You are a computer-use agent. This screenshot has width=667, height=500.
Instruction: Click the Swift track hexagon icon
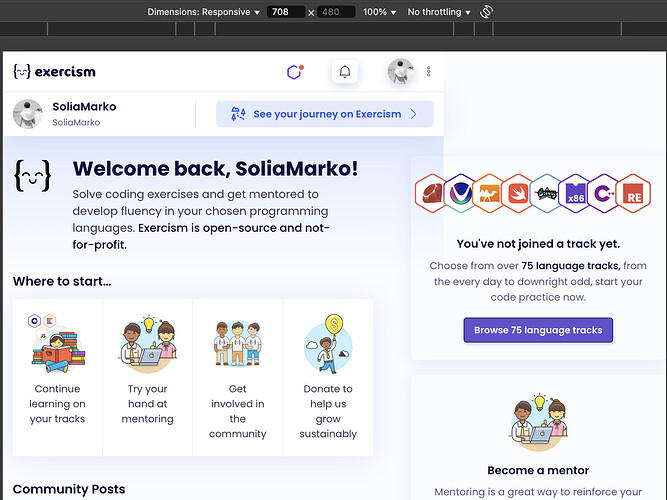518,193
